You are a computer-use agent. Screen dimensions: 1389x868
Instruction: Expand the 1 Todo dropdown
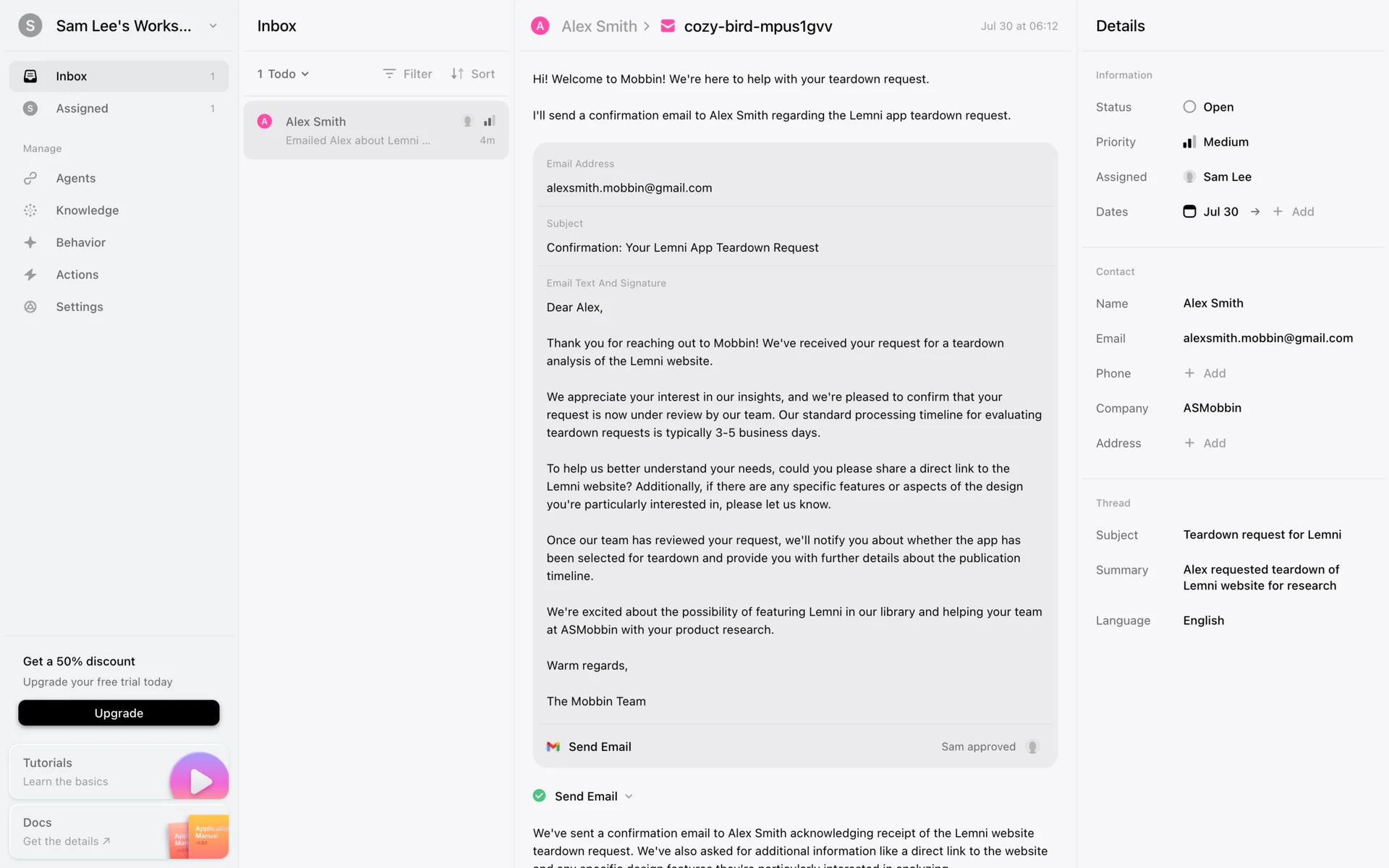pos(284,74)
